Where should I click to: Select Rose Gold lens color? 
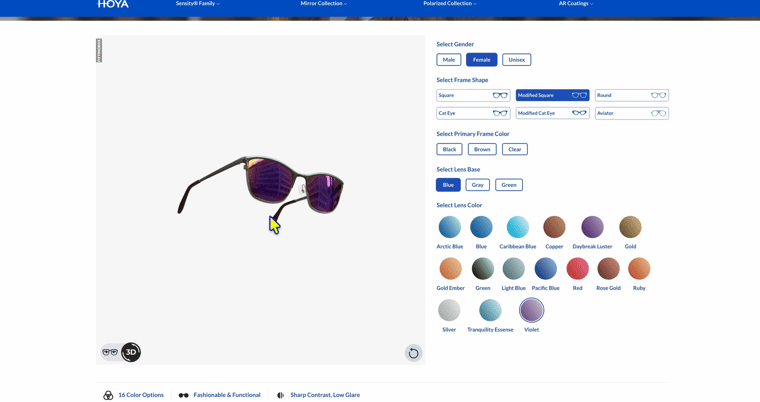coord(608,269)
